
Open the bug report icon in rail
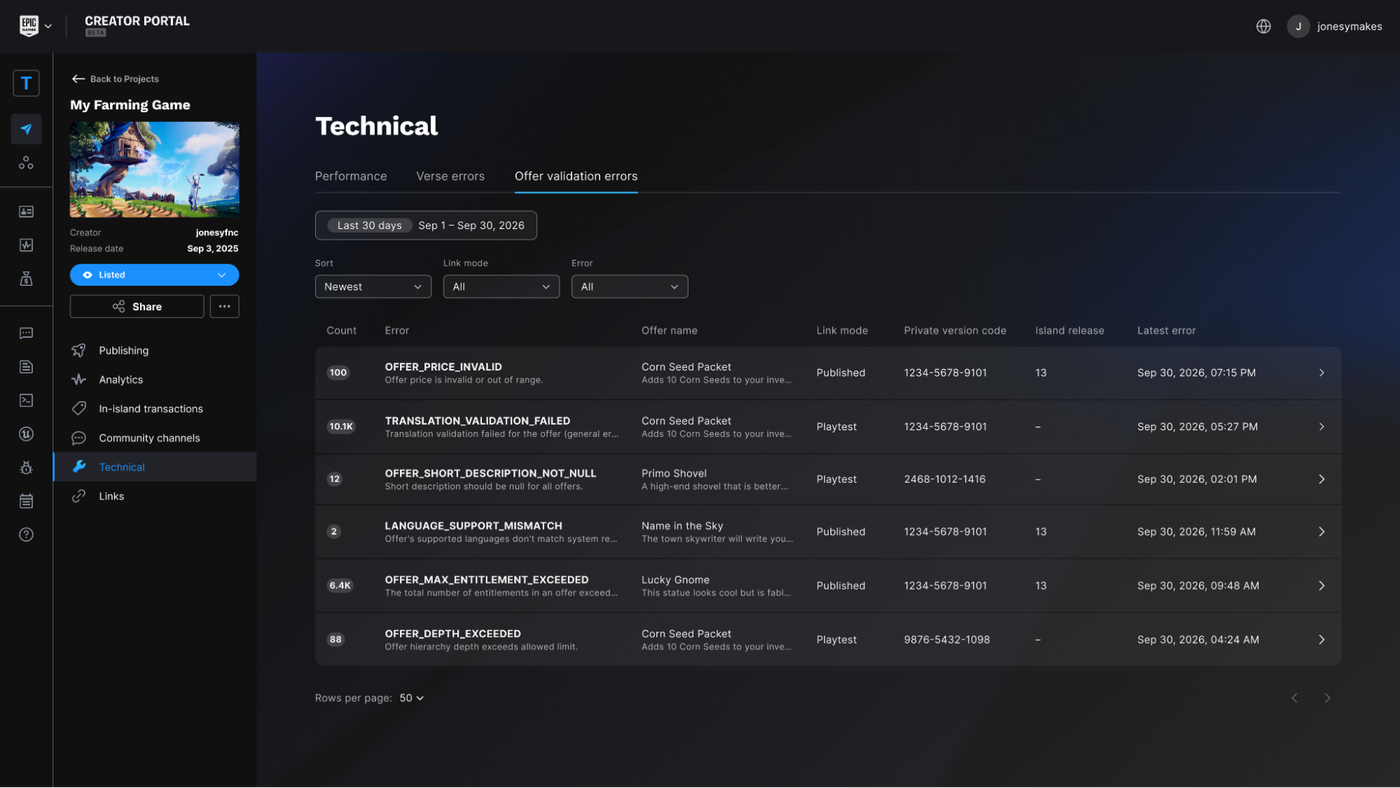coord(26,468)
